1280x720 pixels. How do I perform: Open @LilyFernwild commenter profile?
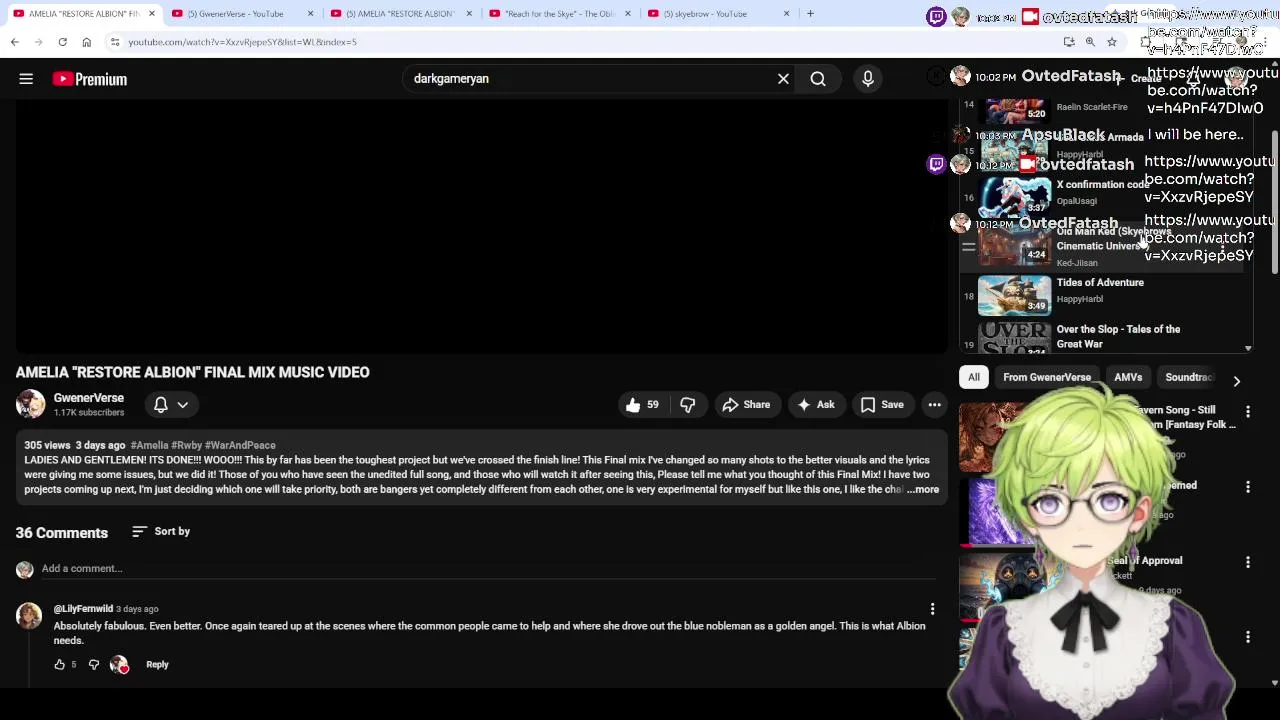coord(83,608)
